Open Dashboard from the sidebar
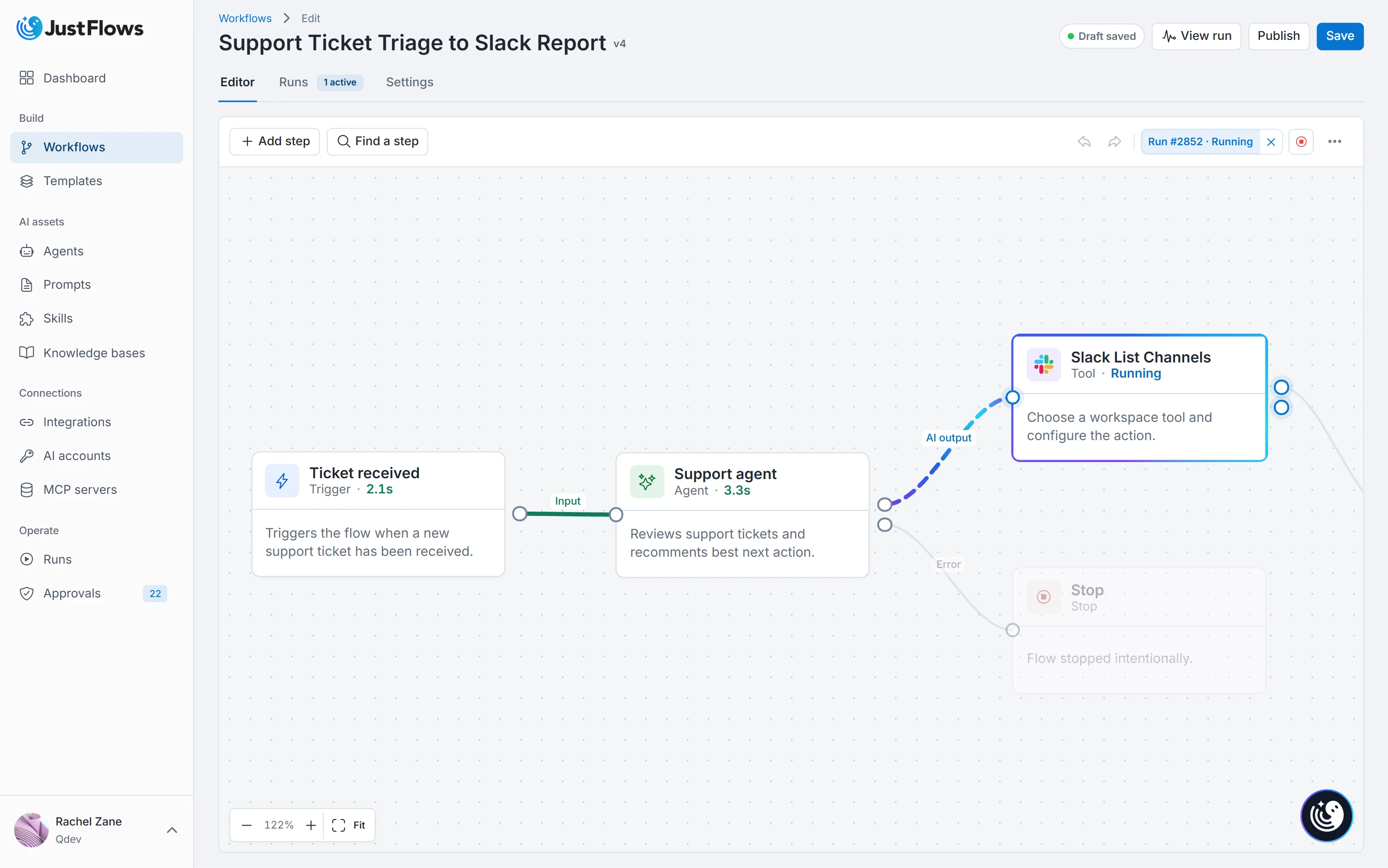The width and height of the screenshot is (1388, 868). click(96, 78)
